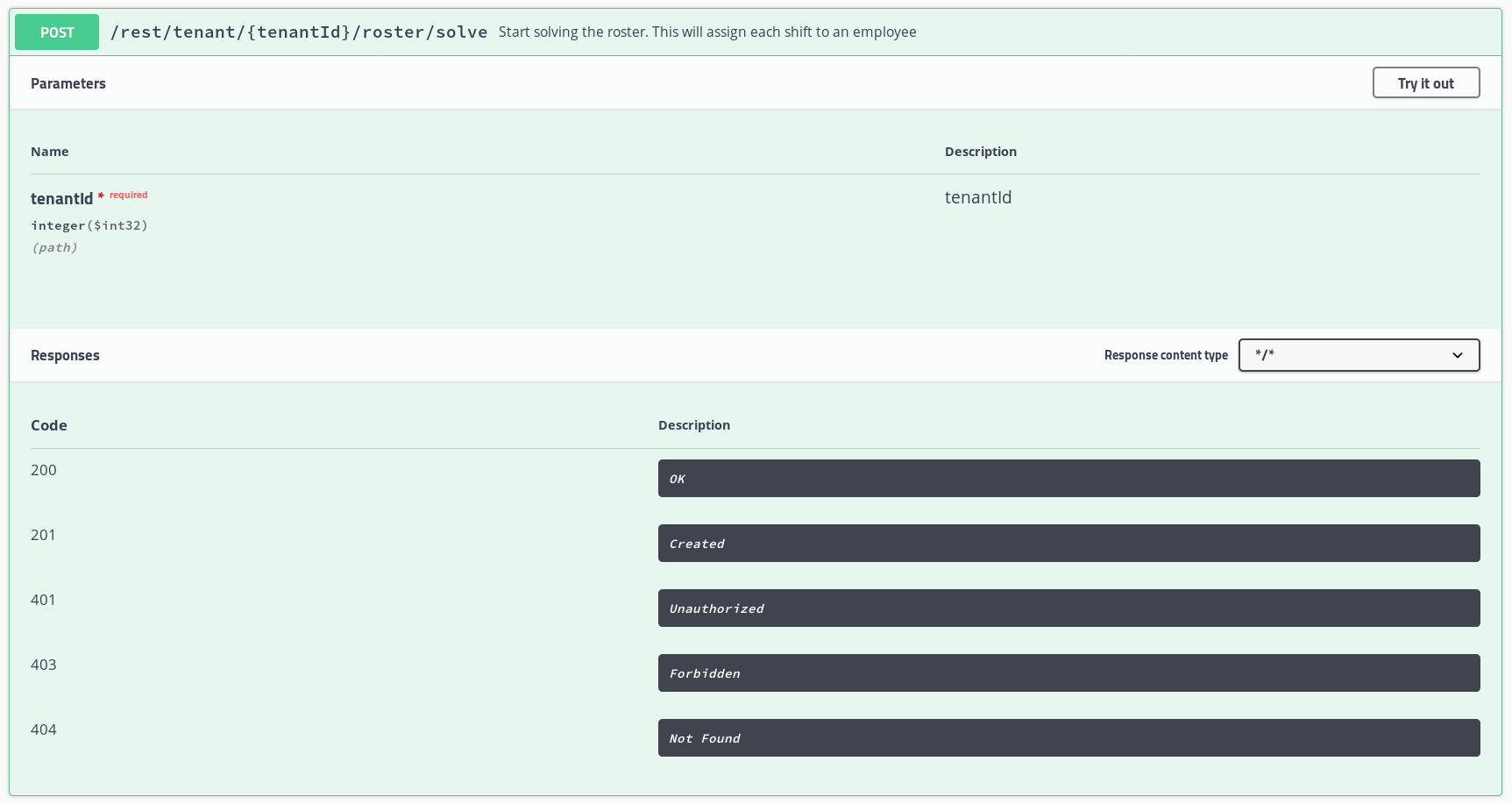Collapse the /rest/tenant/{tenantId}/roster/solve endpoint
The width and height of the screenshot is (1512, 804).
pos(299,32)
